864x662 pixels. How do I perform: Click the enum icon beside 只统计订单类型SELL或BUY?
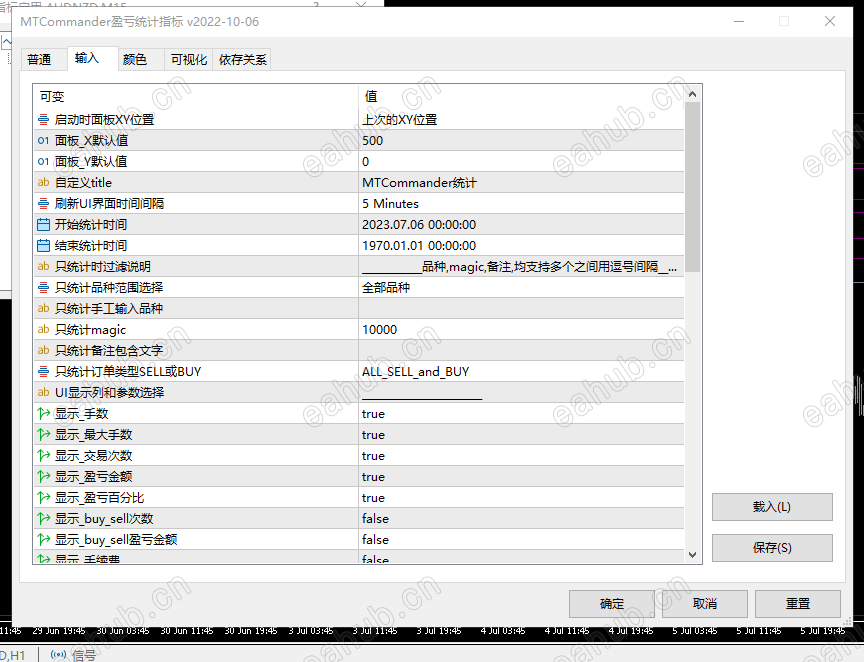(44, 372)
